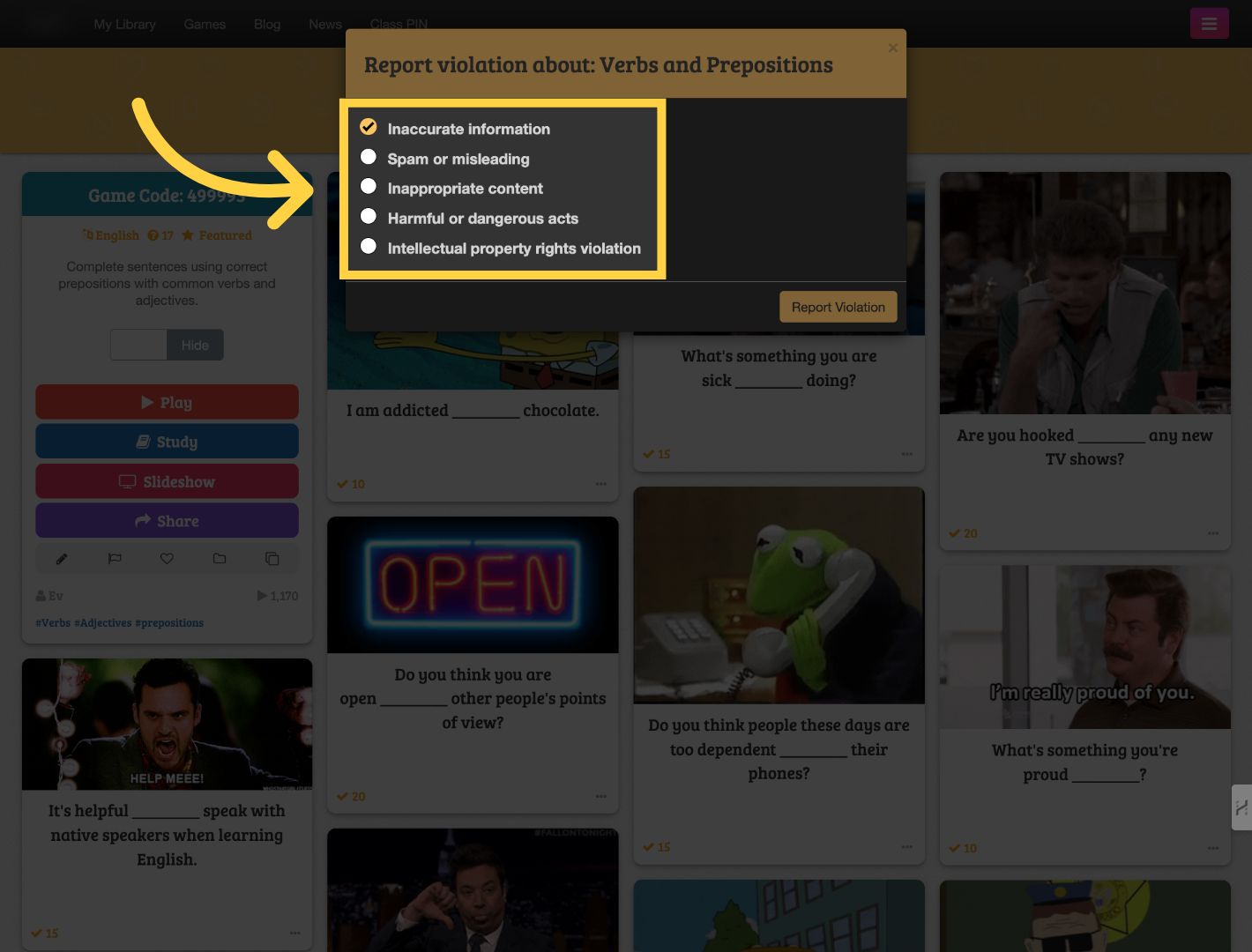Click the #Adjectives tag
Viewport: 1252px width, 952px height.
(x=103, y=623)
